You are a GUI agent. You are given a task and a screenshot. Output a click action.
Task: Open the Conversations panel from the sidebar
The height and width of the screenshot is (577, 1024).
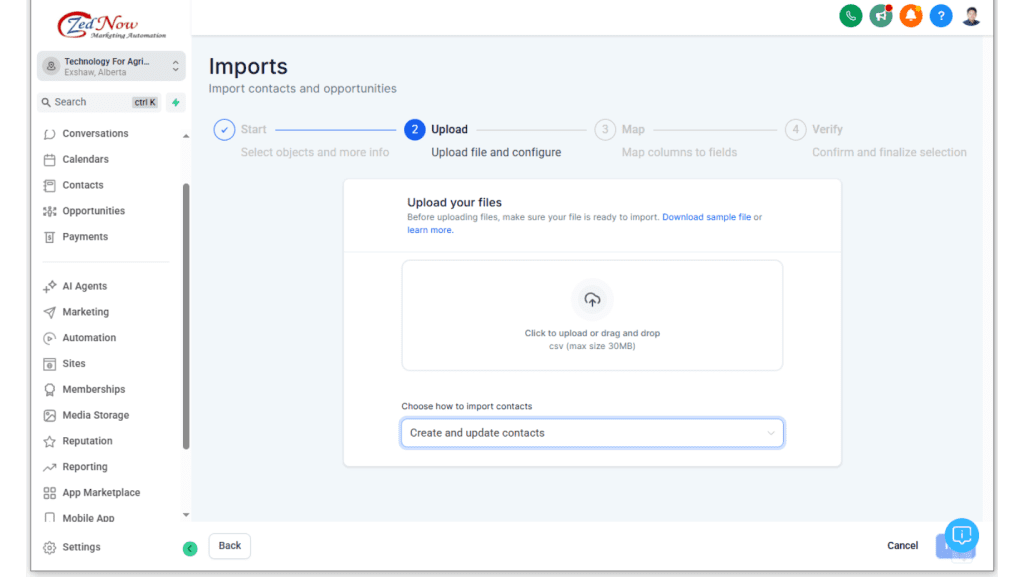click(x=95, y=133)
